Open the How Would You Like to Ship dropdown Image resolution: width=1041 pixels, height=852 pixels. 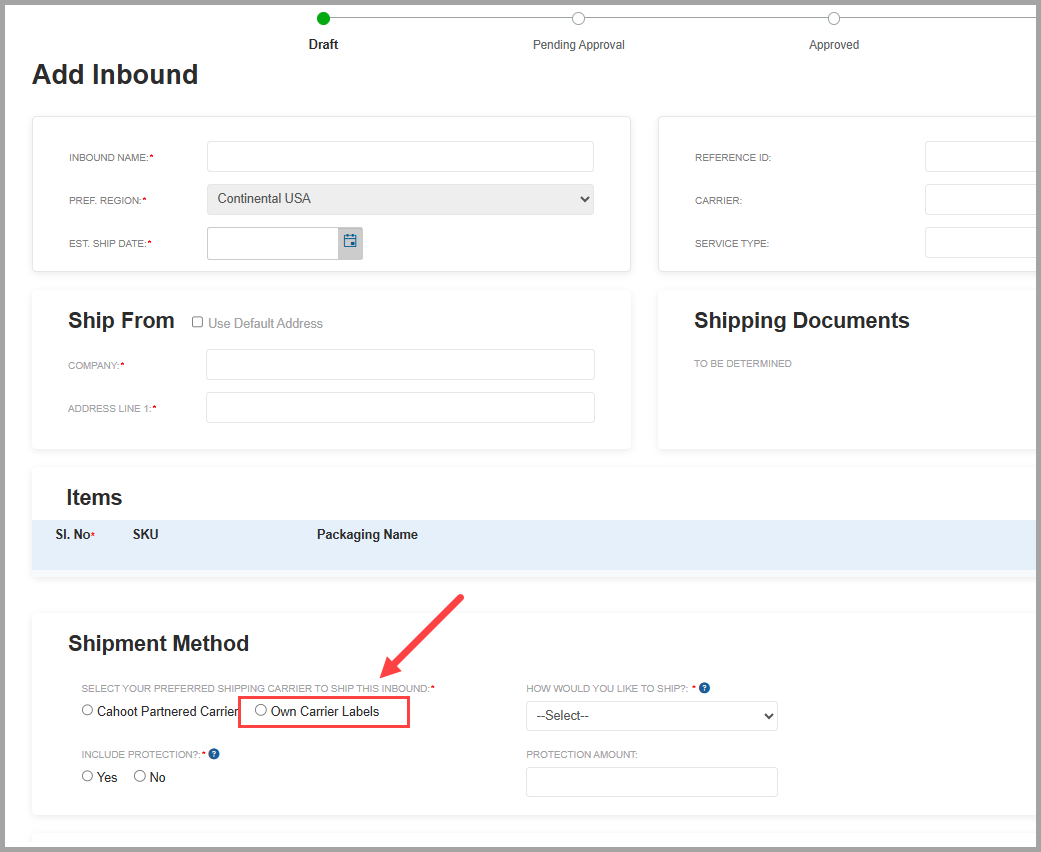point(651,716)
